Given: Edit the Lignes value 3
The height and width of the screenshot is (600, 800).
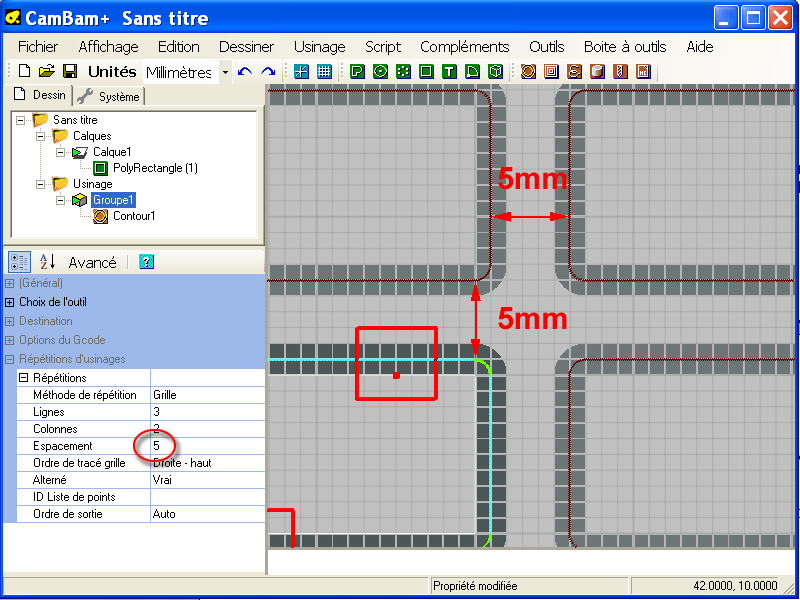Looking at the screenshot, I should pyautogui.click(x=208, y=412).
